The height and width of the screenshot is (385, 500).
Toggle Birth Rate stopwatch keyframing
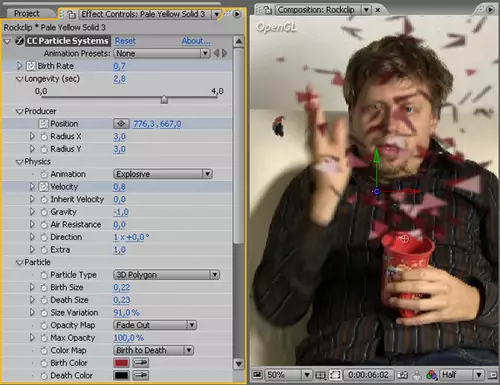coord(31,66)
